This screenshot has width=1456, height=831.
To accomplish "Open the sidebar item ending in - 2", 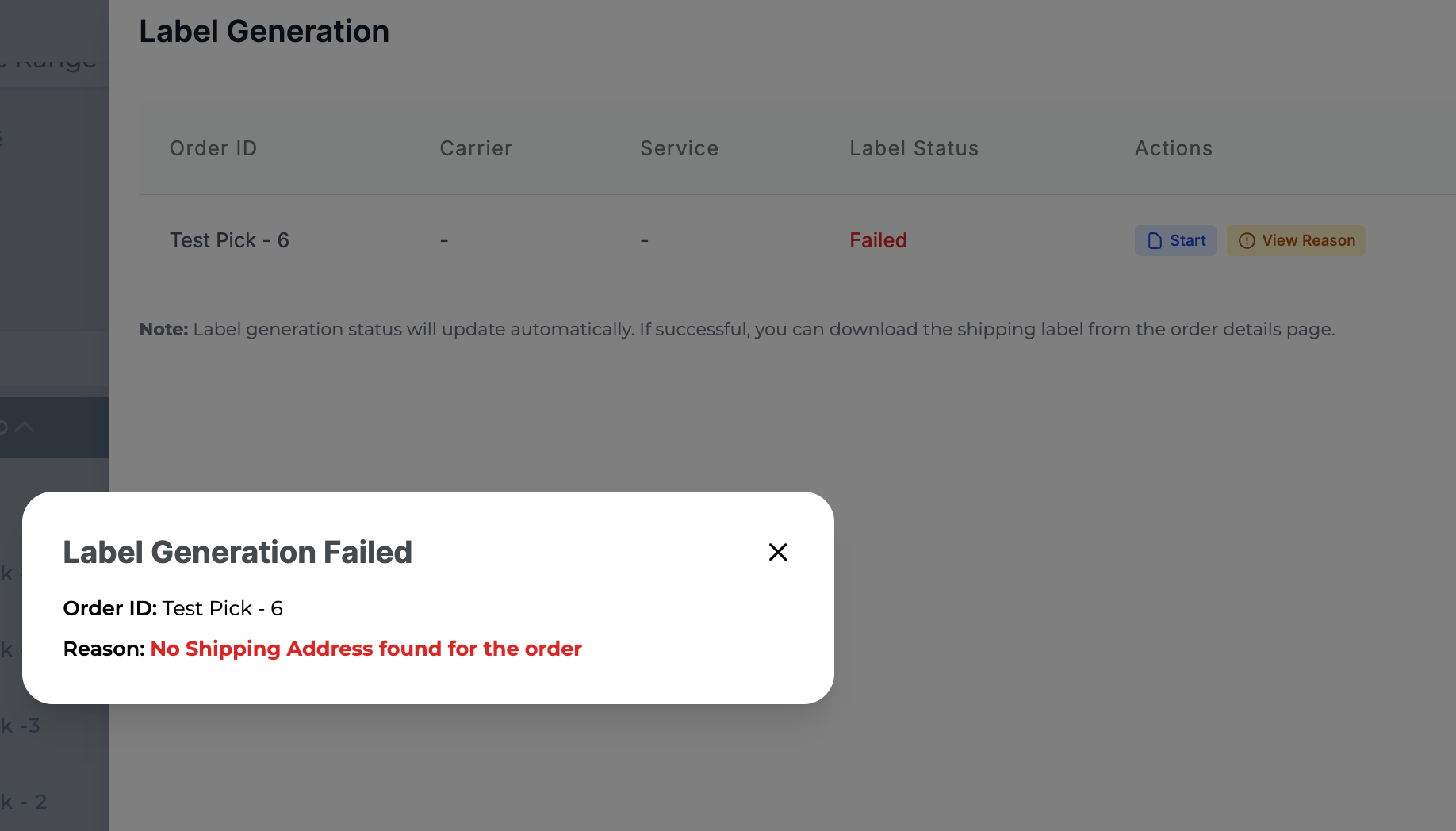I will 24,802.
